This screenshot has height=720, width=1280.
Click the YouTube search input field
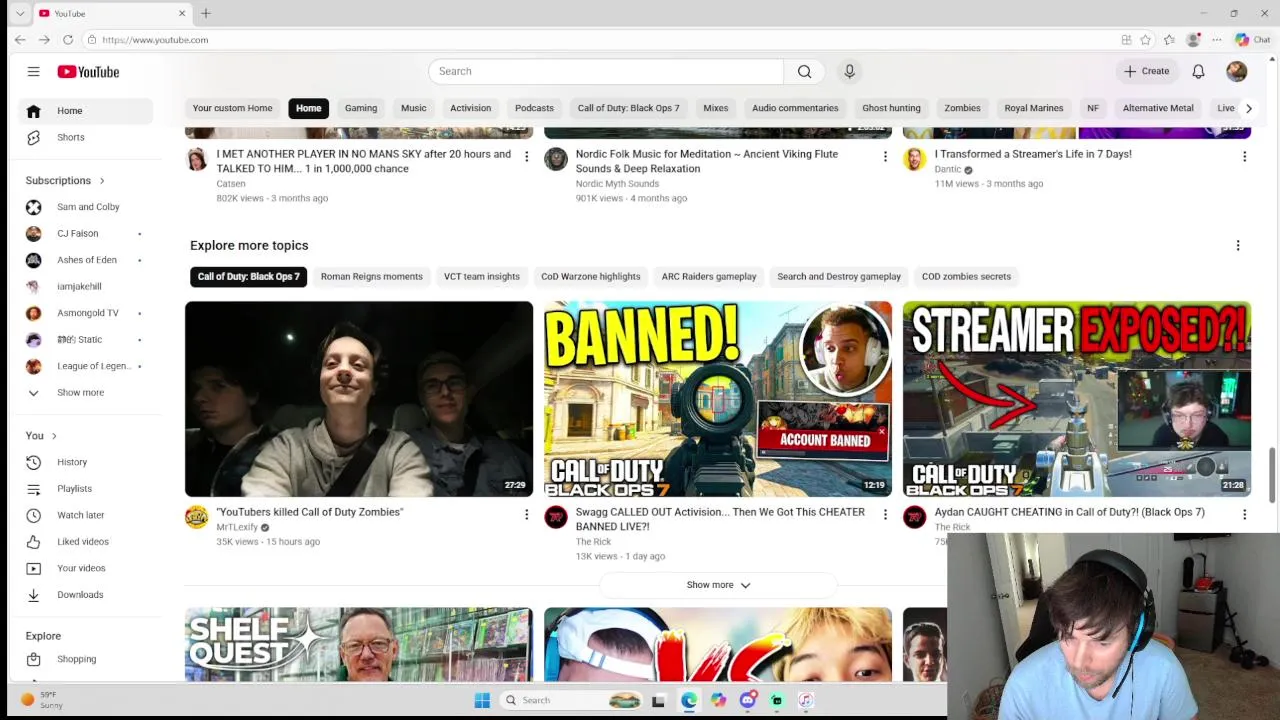pyautogui.click(x=606, y=71)
